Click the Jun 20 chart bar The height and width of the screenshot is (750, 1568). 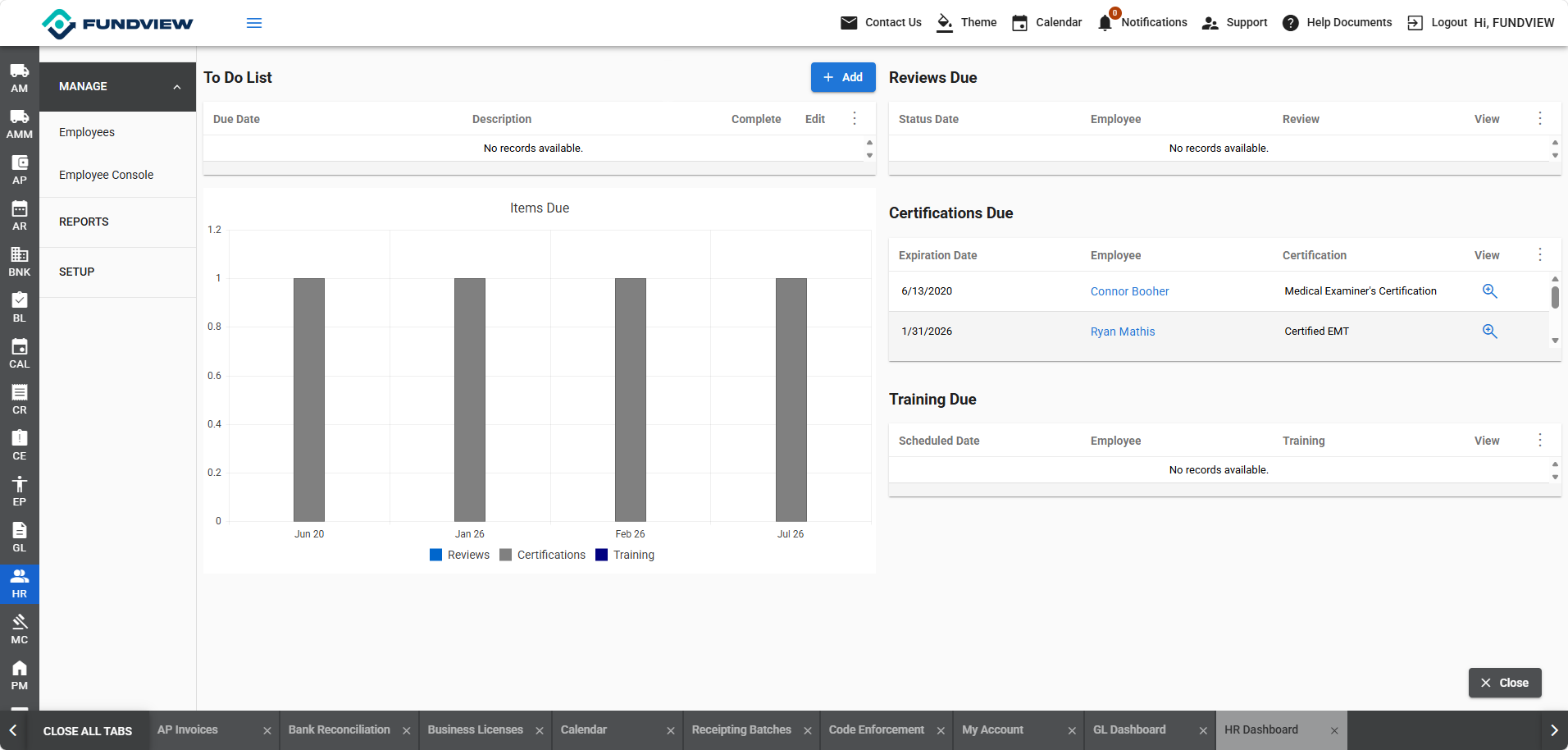(x=309, y=400)
